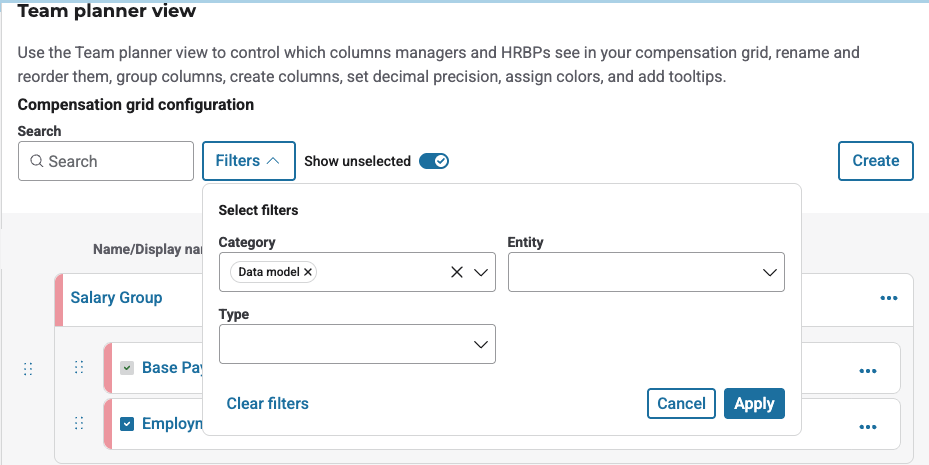
Task: Cancel the filter selection
Action: 681,404
